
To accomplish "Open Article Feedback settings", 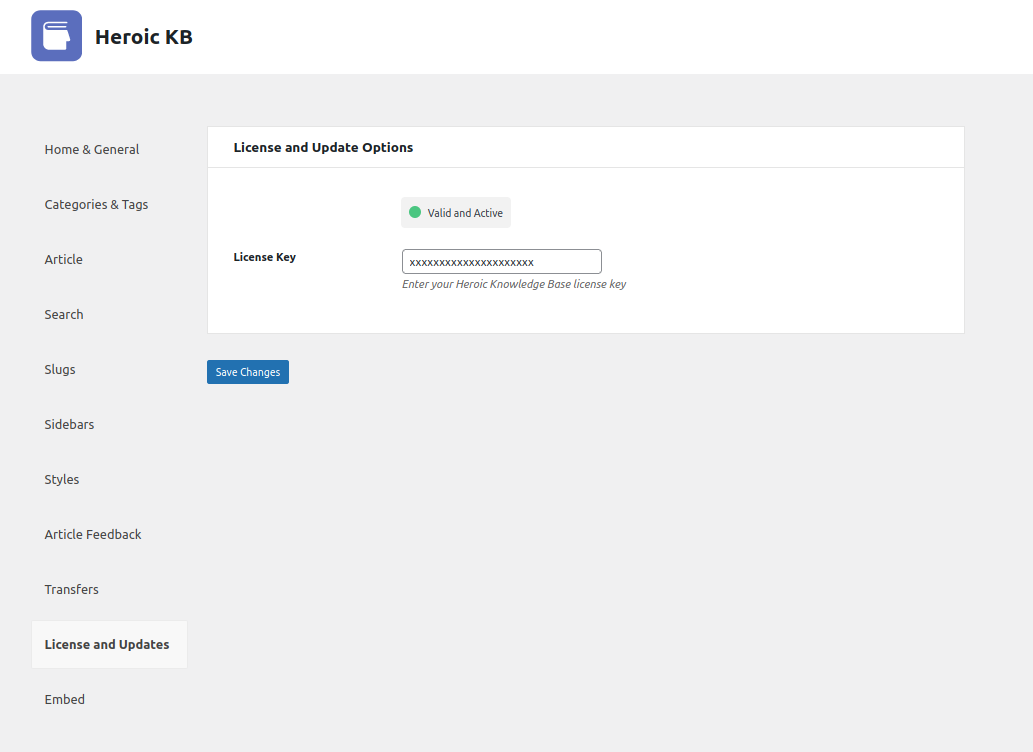I will [92, 534].
